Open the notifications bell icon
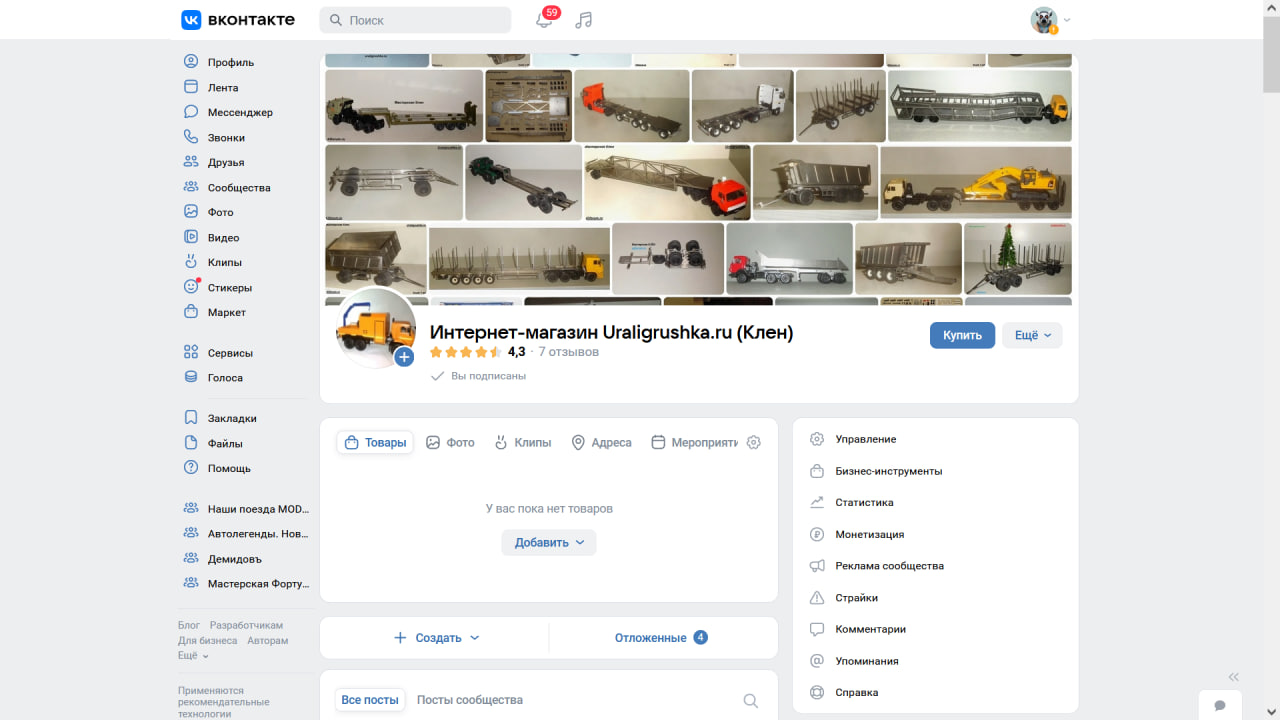 click(544, 20)
